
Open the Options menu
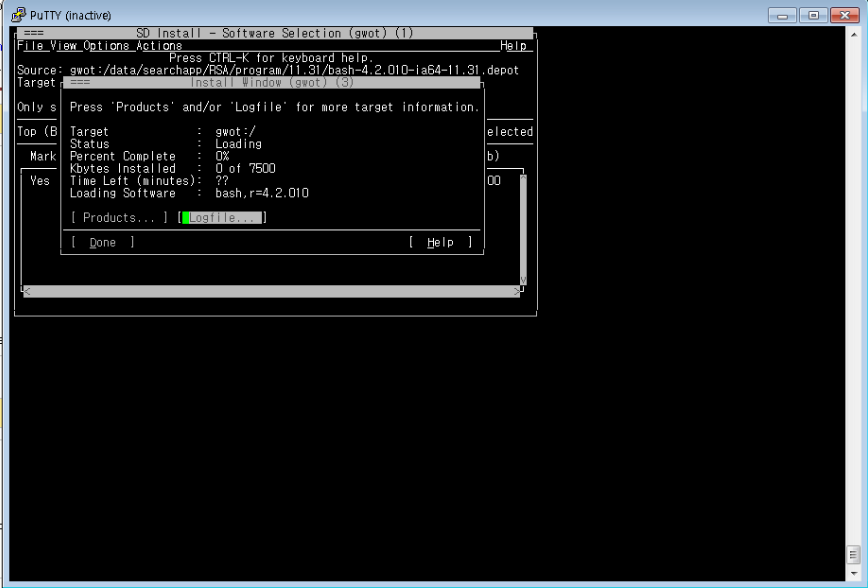tap(106, 46)
